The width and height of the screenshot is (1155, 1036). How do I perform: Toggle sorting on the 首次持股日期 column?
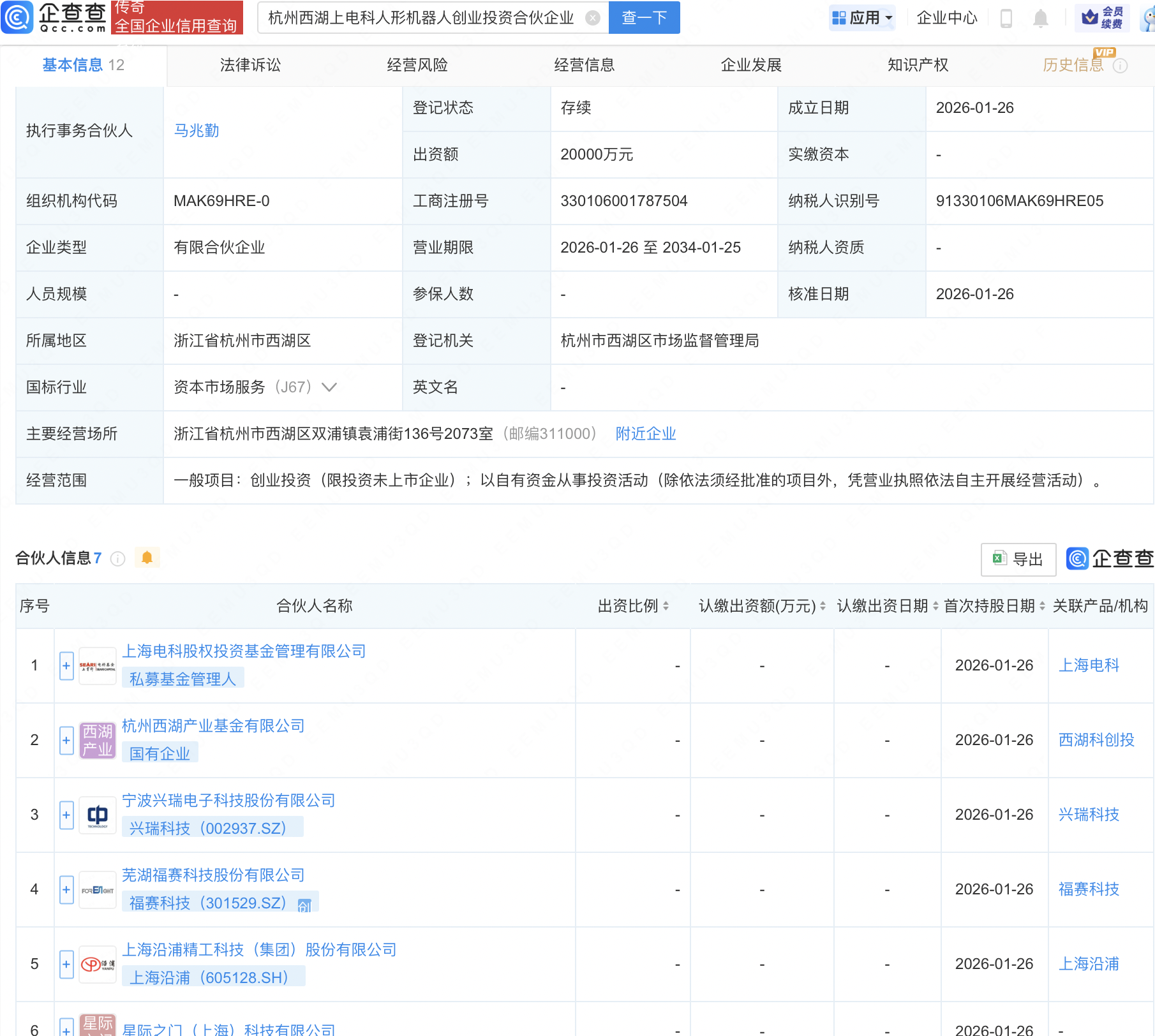coord(1043,606)
